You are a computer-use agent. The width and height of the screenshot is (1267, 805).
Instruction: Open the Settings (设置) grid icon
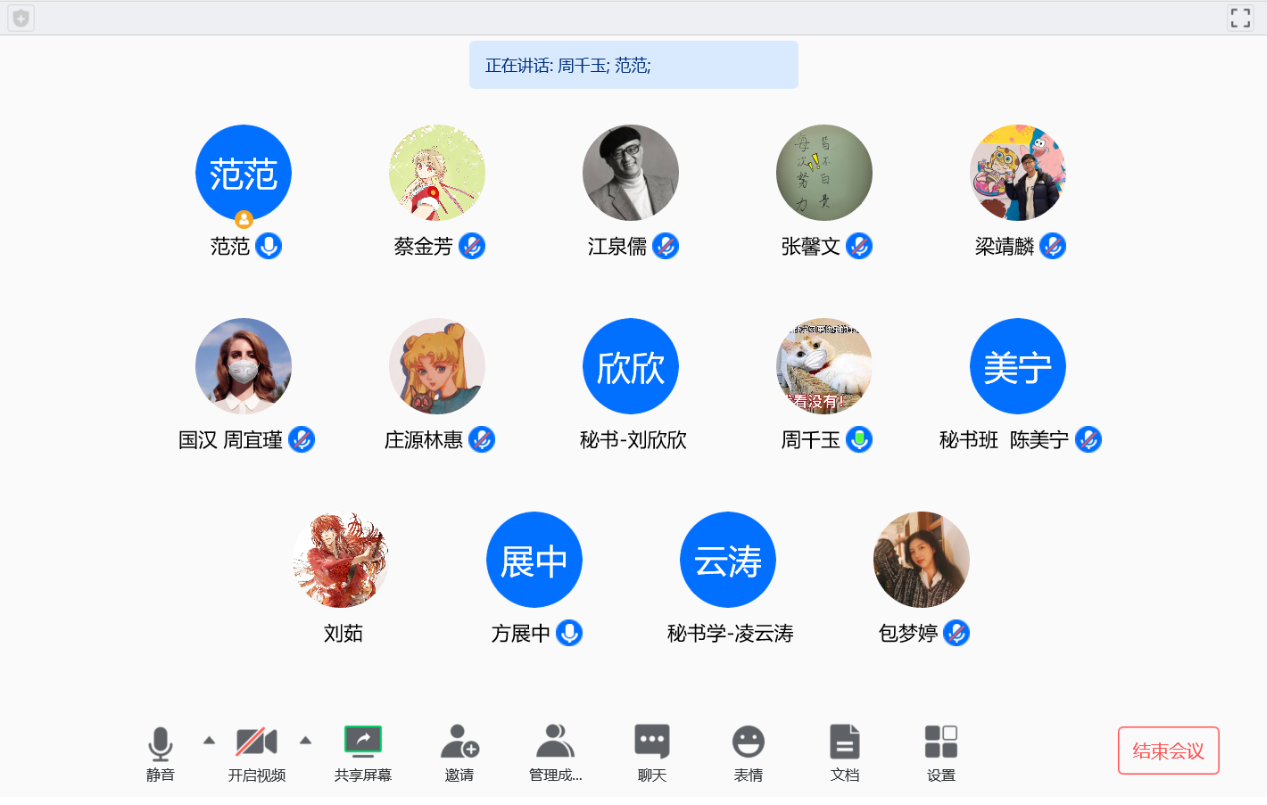click(941, 742)
